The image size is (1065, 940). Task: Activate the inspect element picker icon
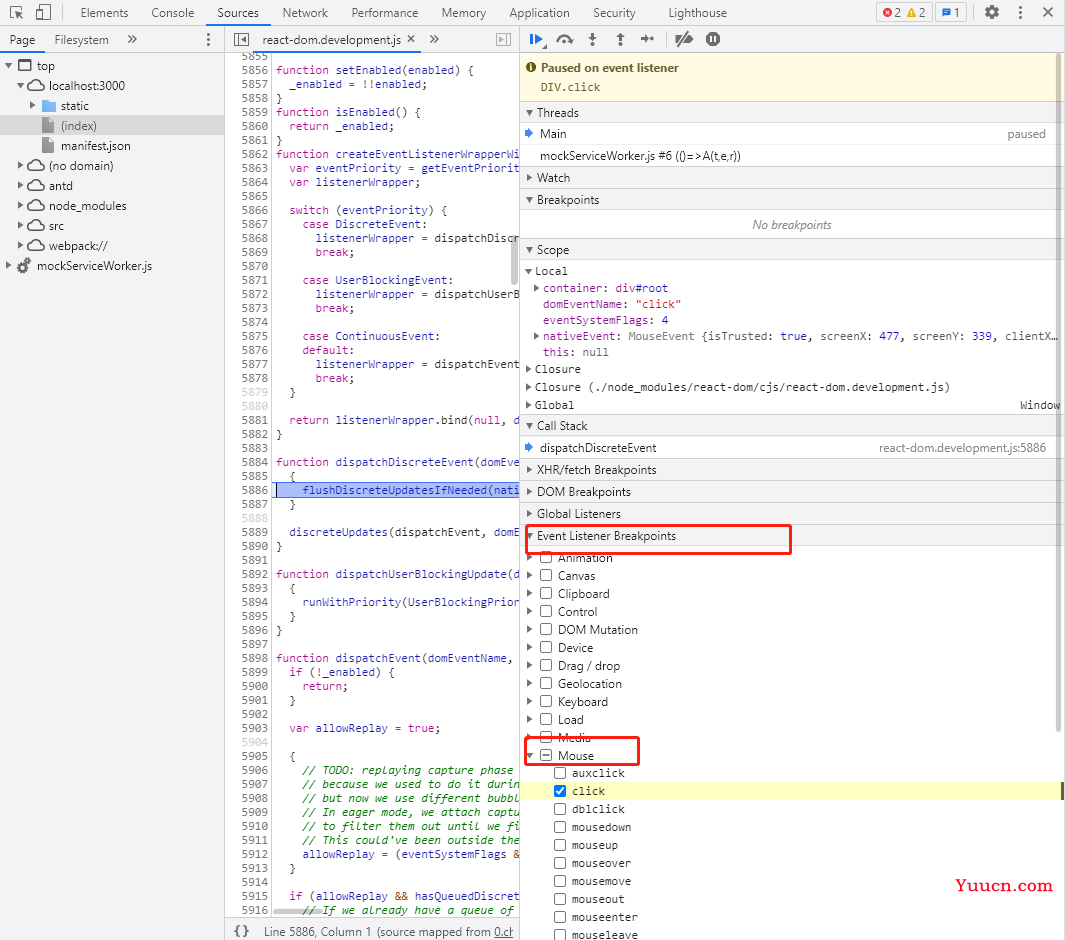point(16,12)
